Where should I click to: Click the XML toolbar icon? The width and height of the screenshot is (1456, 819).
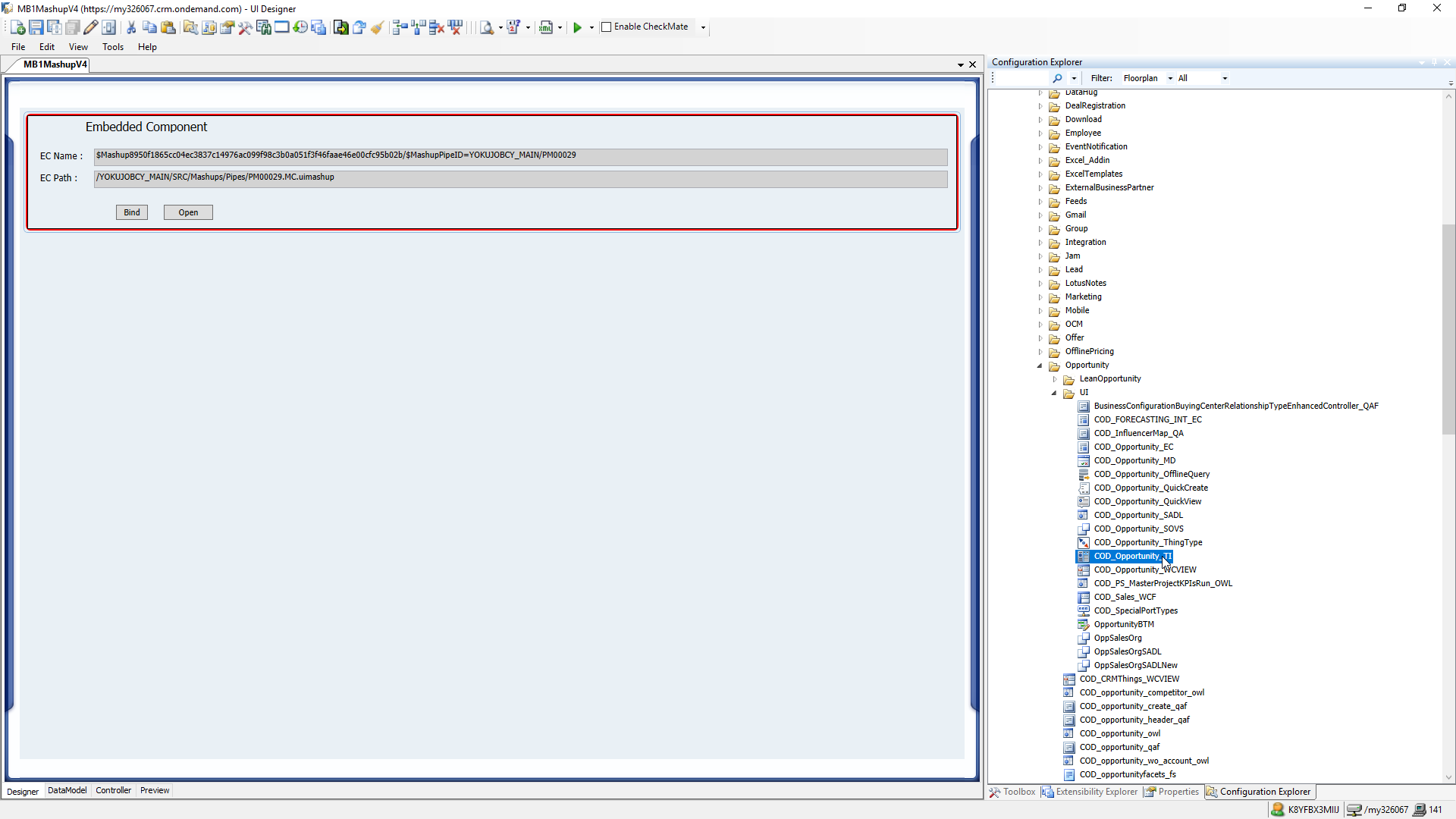545,27
